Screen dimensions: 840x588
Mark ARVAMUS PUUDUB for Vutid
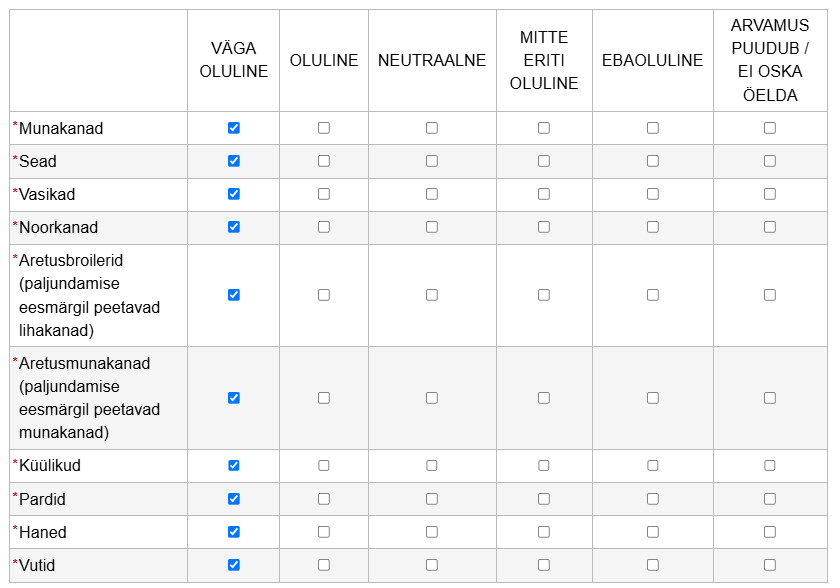pyautogui.click(x=770, y=565)
